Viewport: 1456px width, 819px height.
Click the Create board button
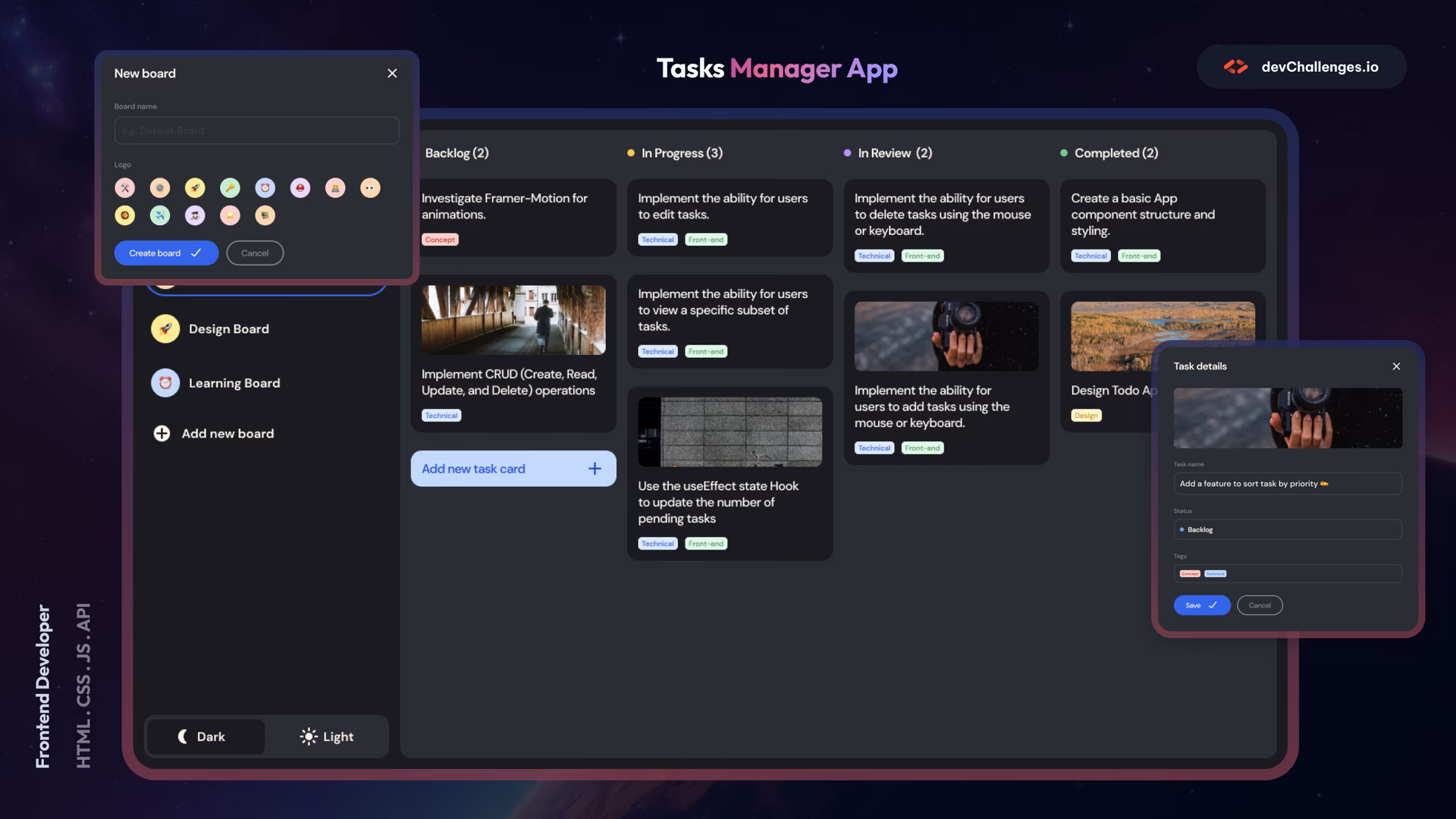click(165, 253)
